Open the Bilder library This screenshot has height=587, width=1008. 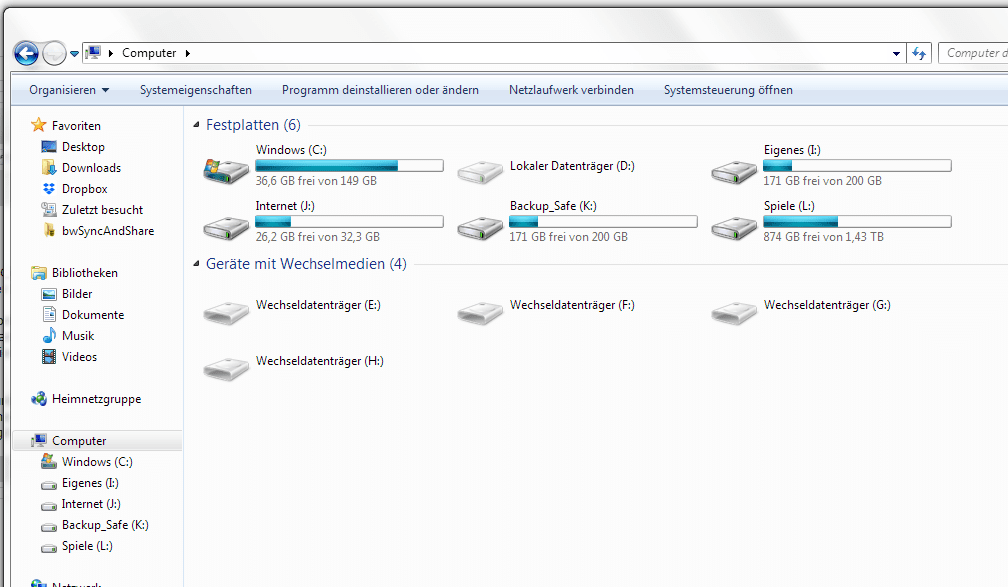click(x=67, y=294)
